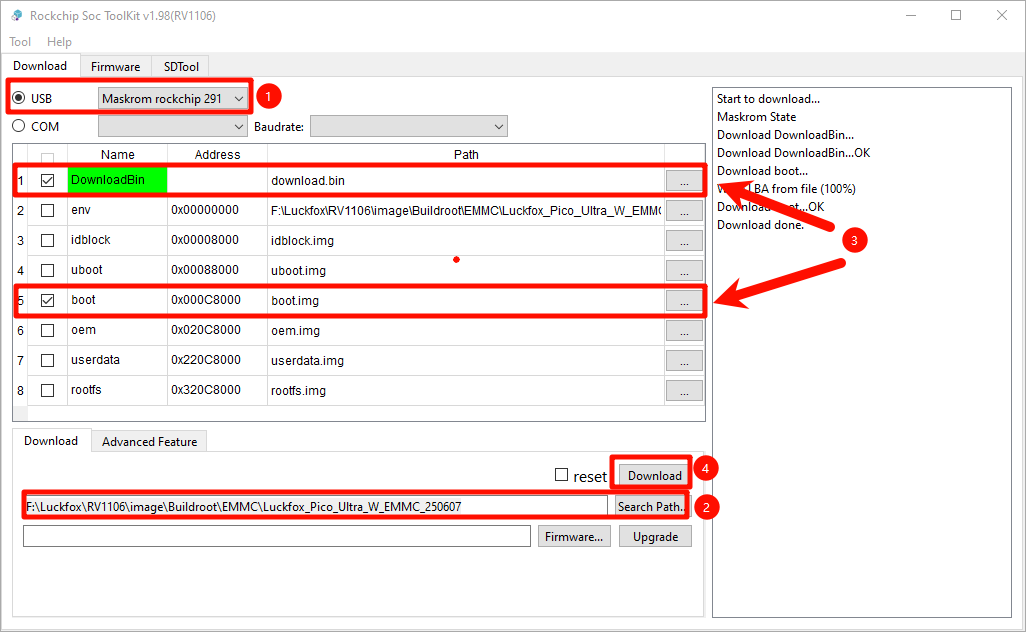The height and width of the screenshot is (632, 1026).
Task: Switch to the Firmware tab
Action: pos(115,67)
